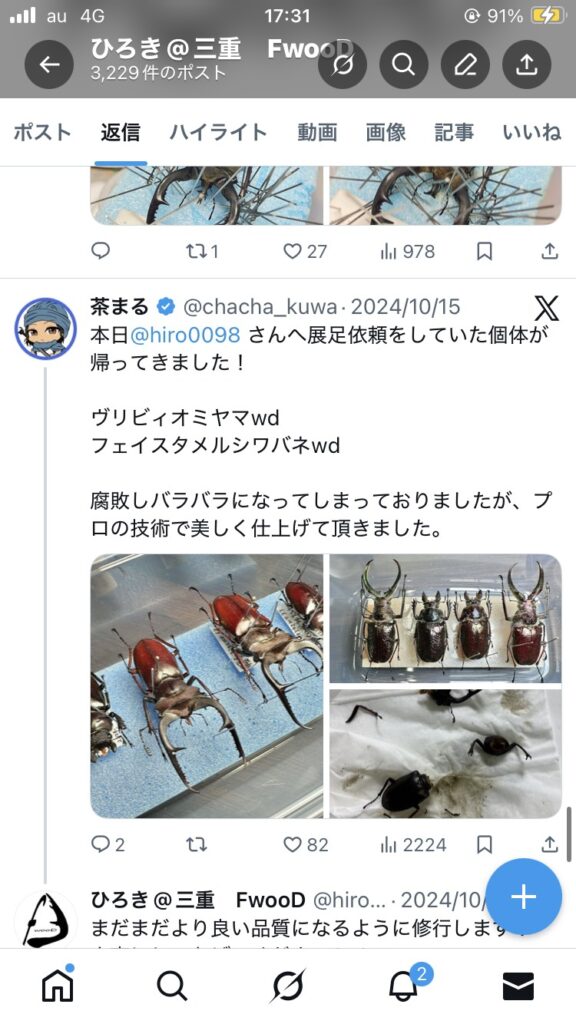
Task: Open direct messages envelope icon
Action: click(518, 986)
